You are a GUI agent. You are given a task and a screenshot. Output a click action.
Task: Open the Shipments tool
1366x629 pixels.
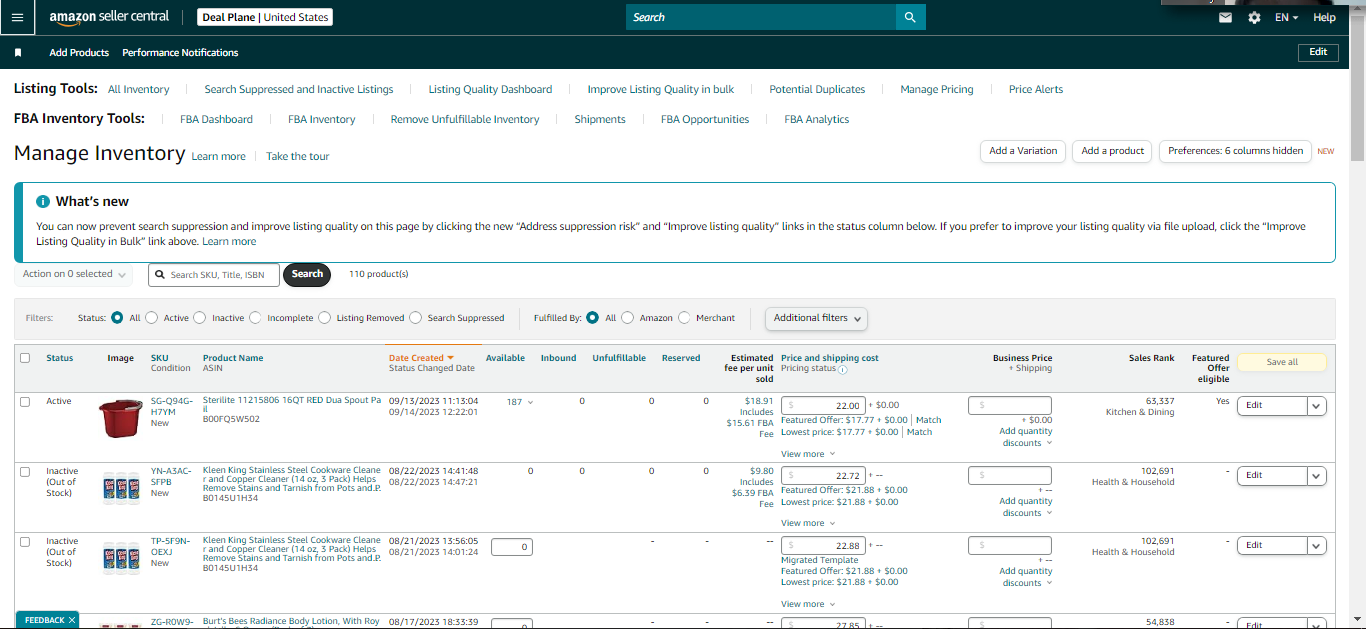[600, 119]
